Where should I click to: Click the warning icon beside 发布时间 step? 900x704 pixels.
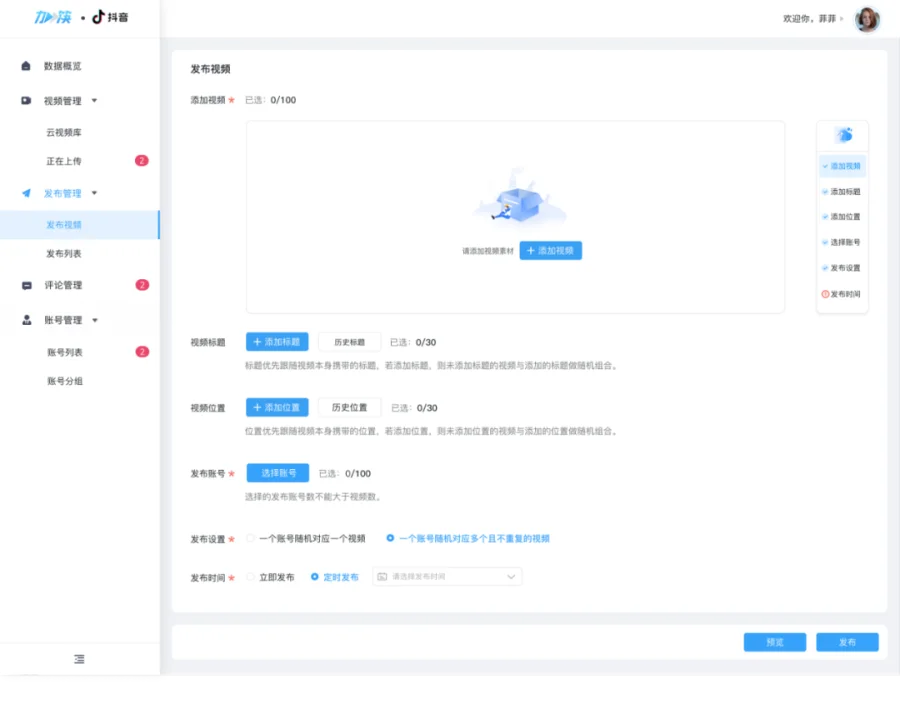pyautogui.click(x=825, y=294)
